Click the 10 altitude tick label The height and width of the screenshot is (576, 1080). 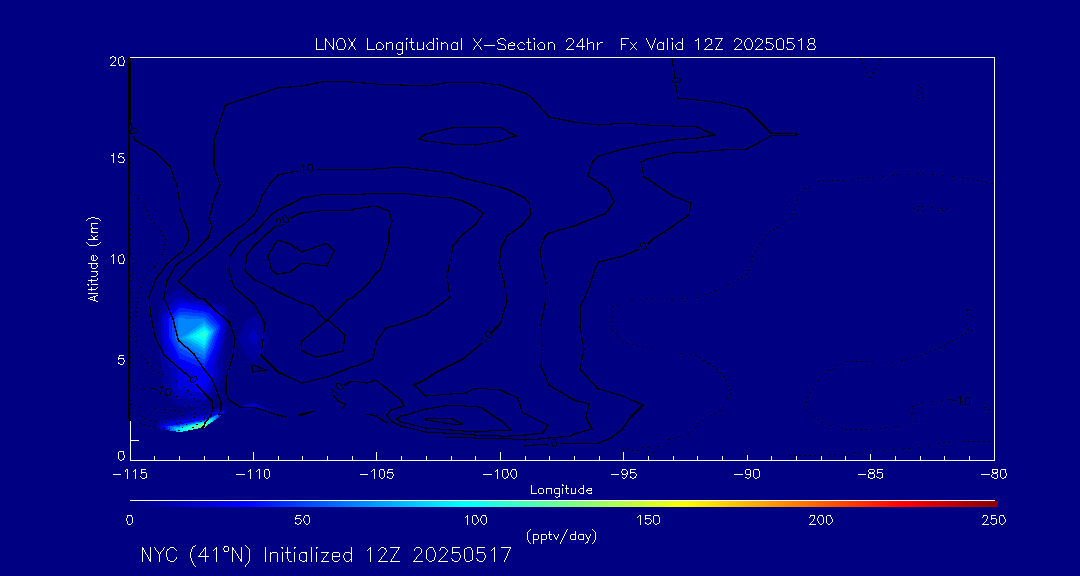[x=116, y=259]
